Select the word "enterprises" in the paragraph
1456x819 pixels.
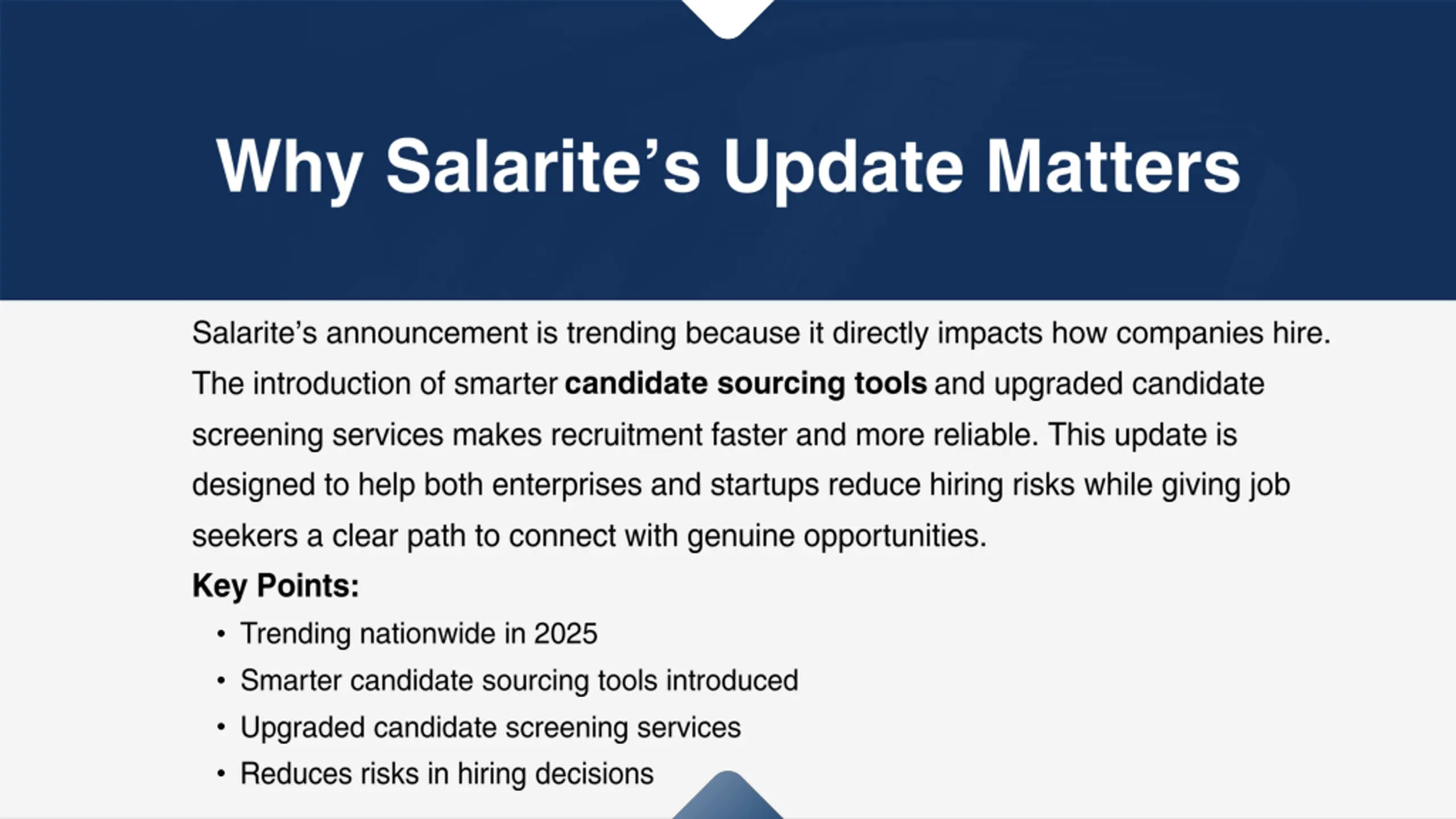(566, 485)
